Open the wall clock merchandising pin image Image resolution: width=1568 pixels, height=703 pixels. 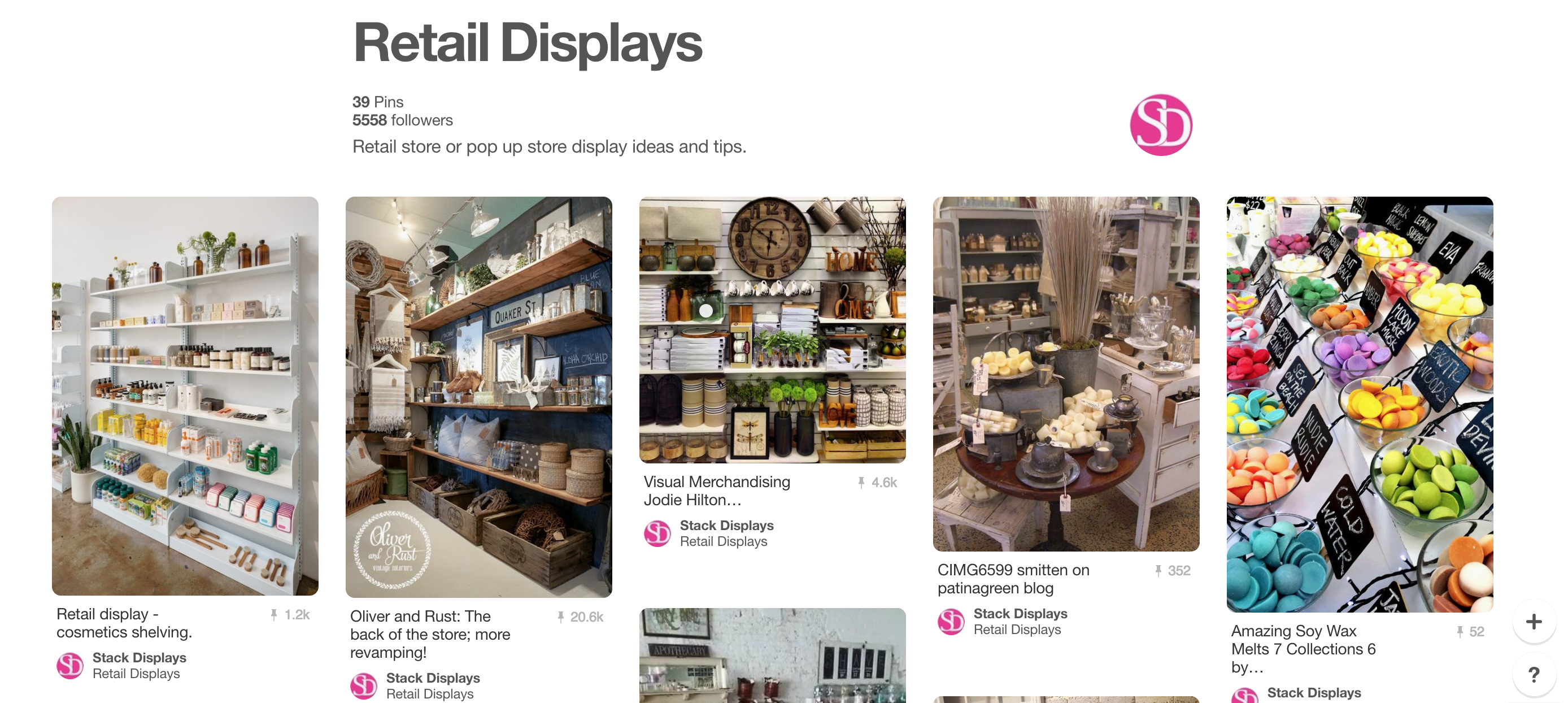(x=773, y=329)
